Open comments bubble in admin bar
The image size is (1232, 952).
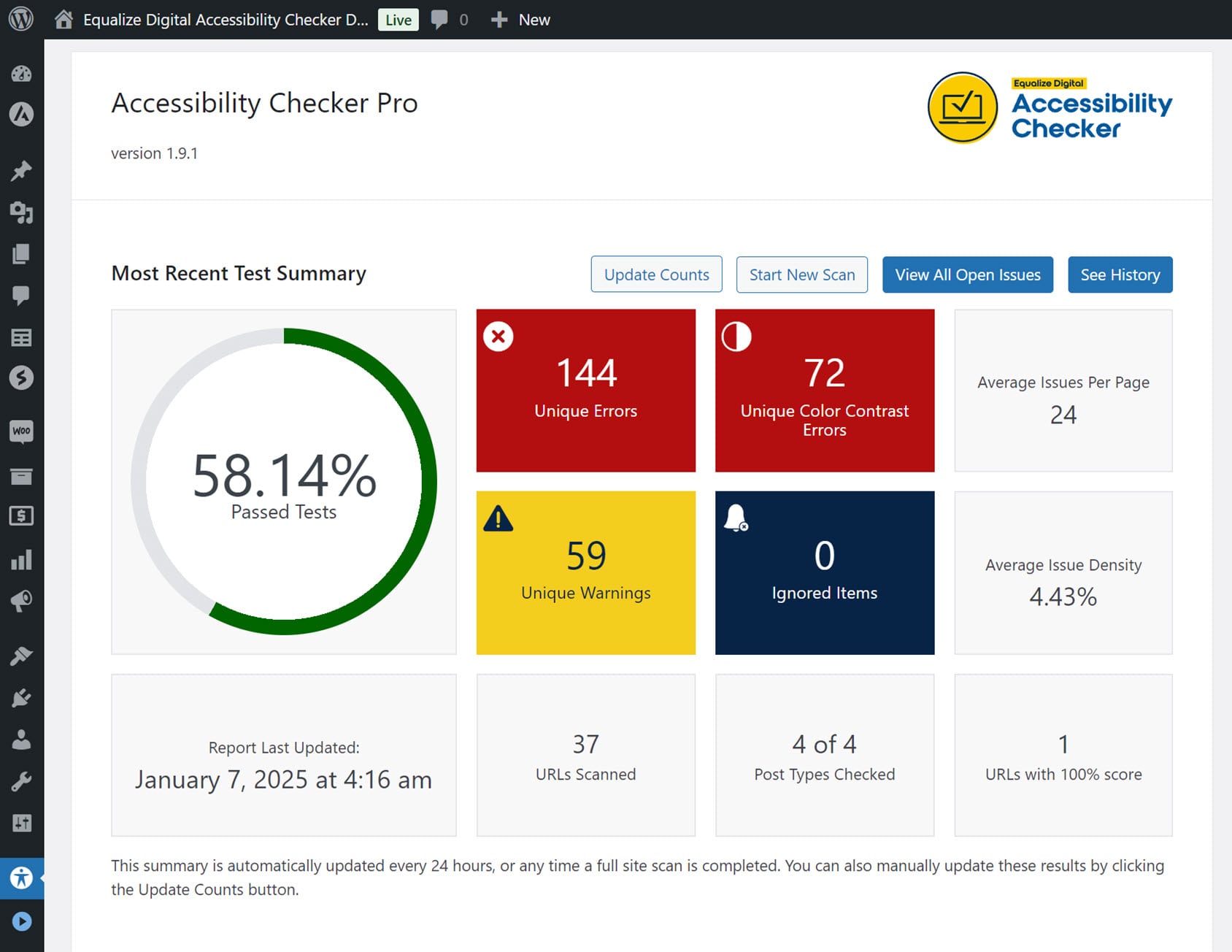tap(439, 20)
